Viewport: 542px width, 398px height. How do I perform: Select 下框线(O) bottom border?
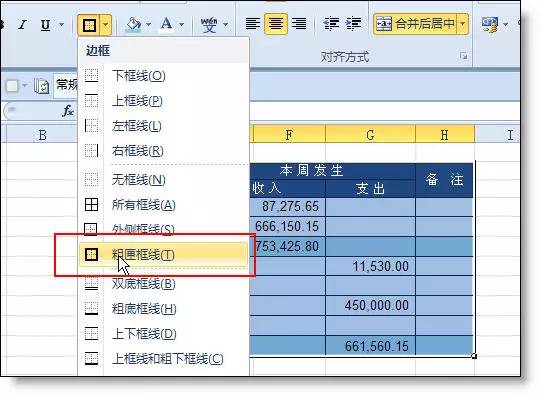pos(163,76)
